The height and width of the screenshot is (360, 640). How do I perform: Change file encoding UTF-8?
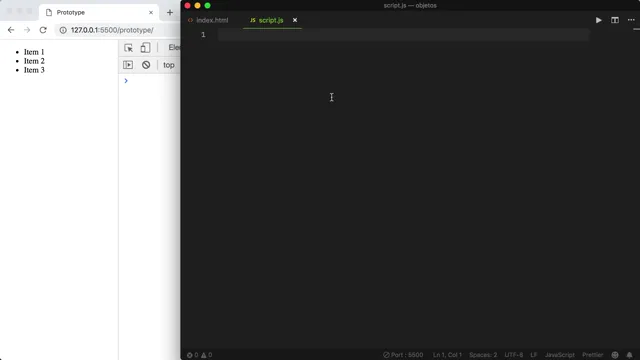tap(513, 355)
